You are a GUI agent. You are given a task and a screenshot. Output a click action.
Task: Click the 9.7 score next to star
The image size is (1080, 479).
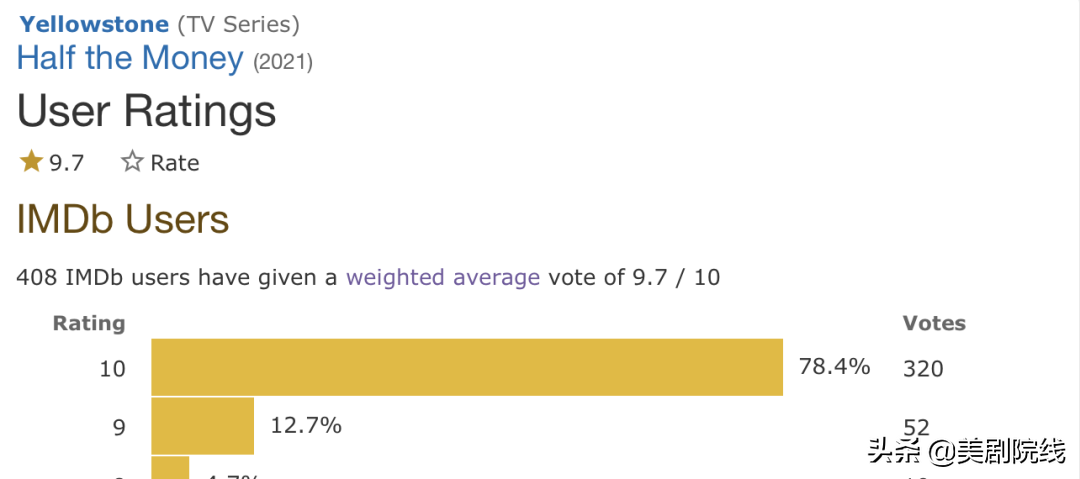(67, 163)
